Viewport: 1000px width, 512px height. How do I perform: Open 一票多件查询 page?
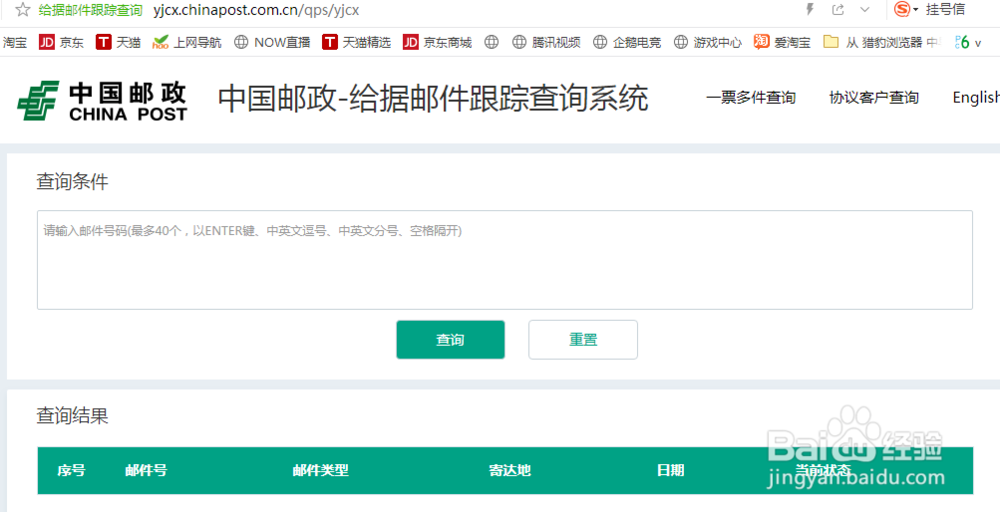tap(751, 98)
